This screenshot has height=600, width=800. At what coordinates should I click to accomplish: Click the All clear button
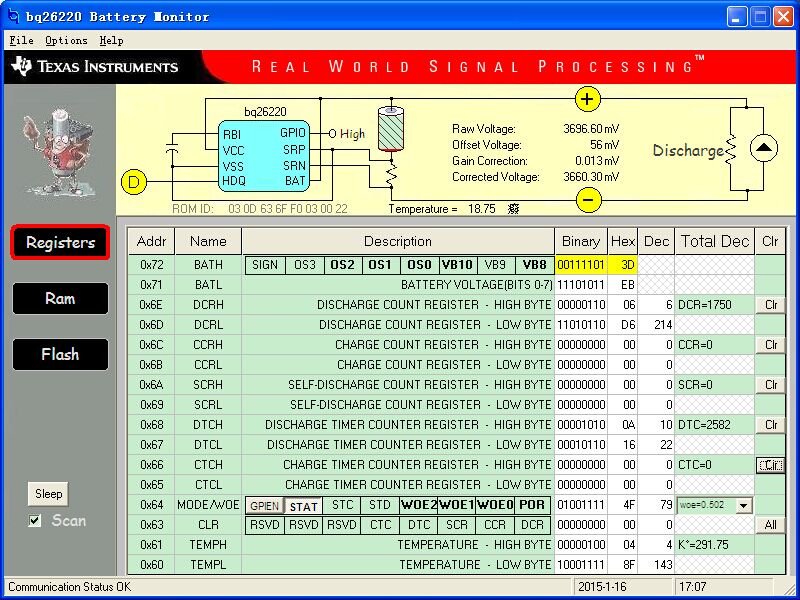(x=770, y=525)
